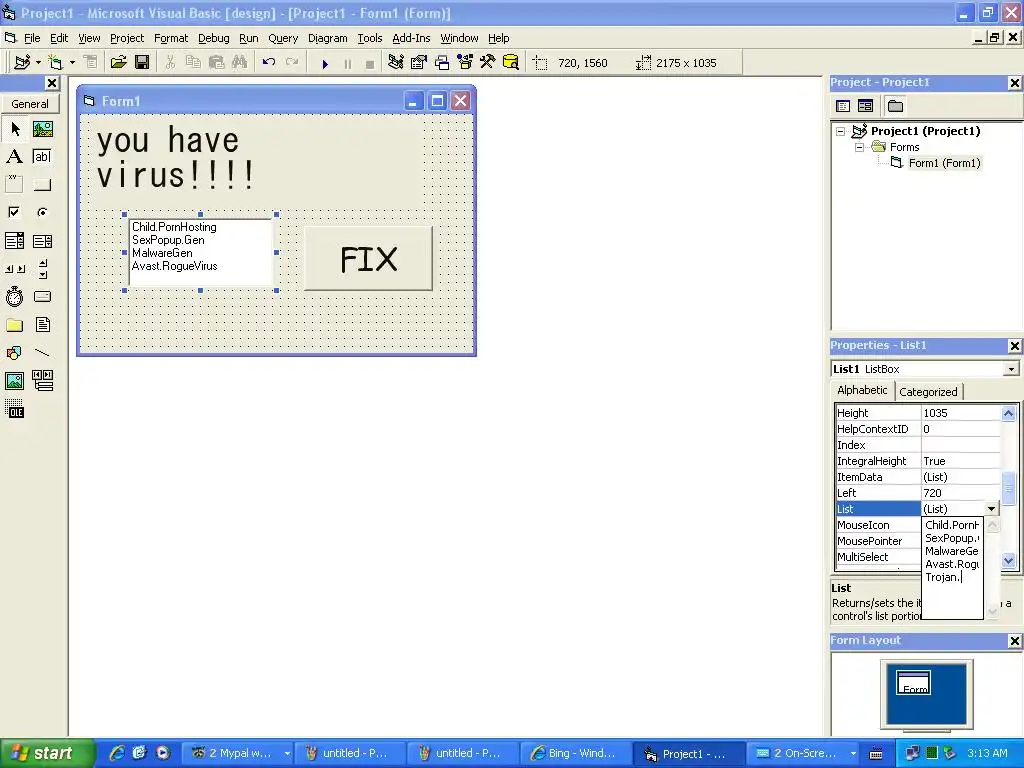Open Properties Window from the toolbar
This screenshot has height=768, width=1024.
(x=419, y=63)
